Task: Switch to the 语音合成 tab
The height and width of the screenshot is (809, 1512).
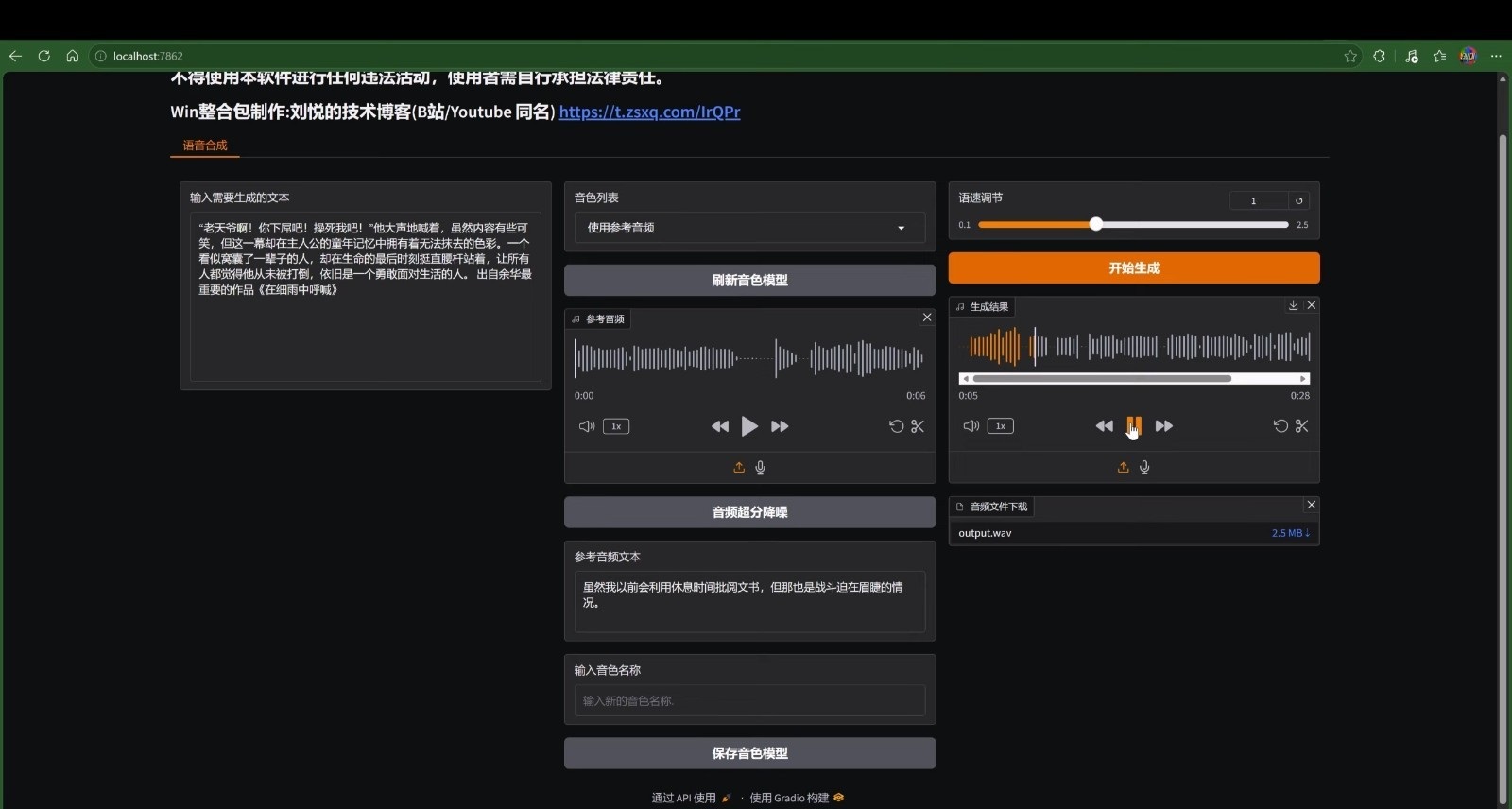Action: pos(205,145)
